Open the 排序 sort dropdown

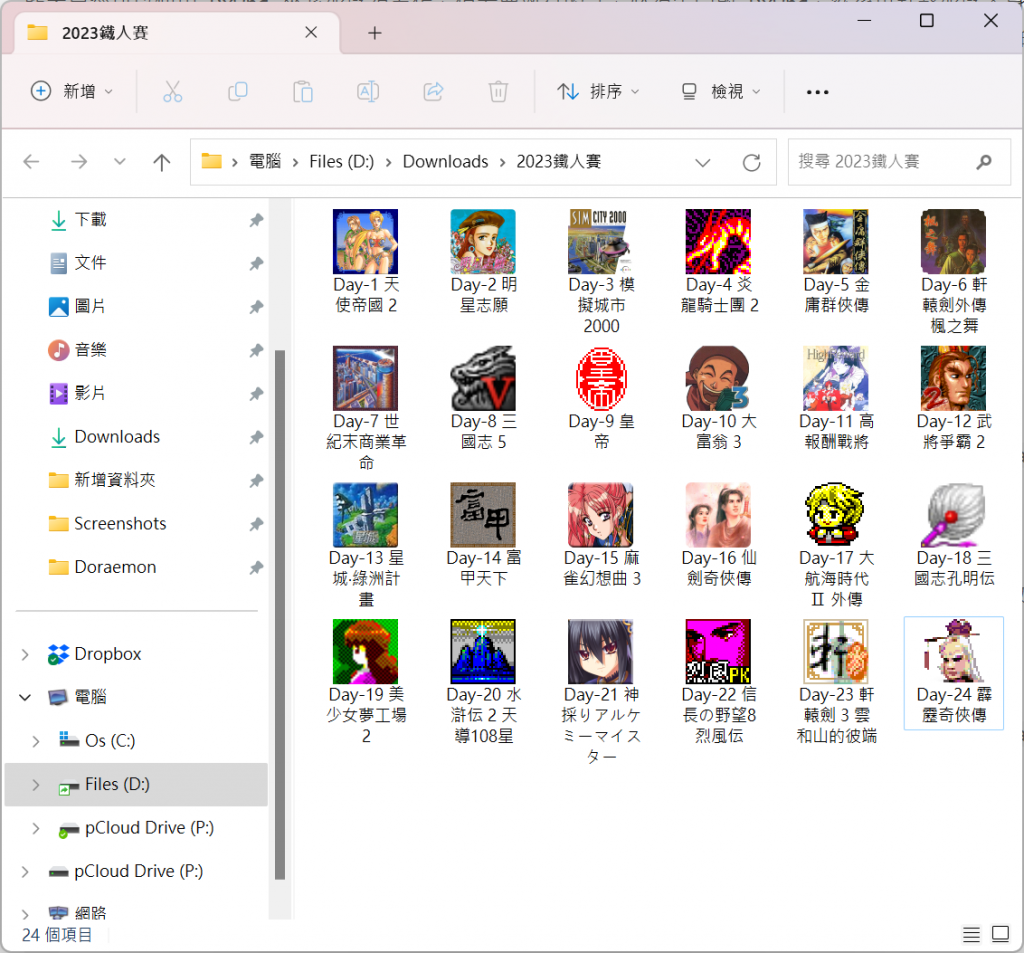click(598, 91)
